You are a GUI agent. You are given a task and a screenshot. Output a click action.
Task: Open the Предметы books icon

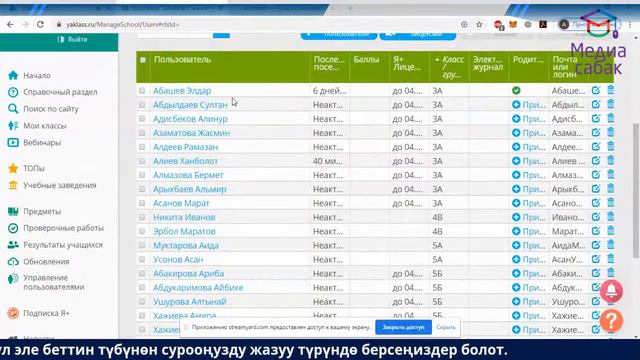(x=13, y=211)
